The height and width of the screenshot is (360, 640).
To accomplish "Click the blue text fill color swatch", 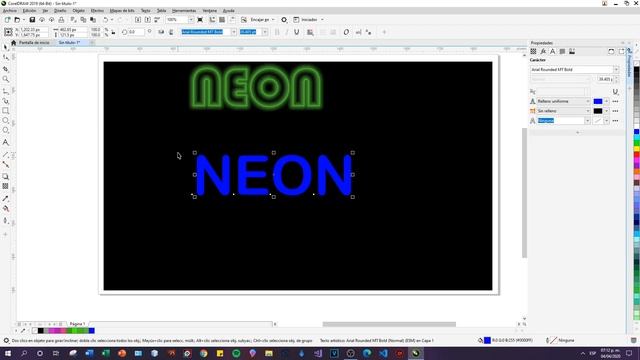I will [598, 101].
